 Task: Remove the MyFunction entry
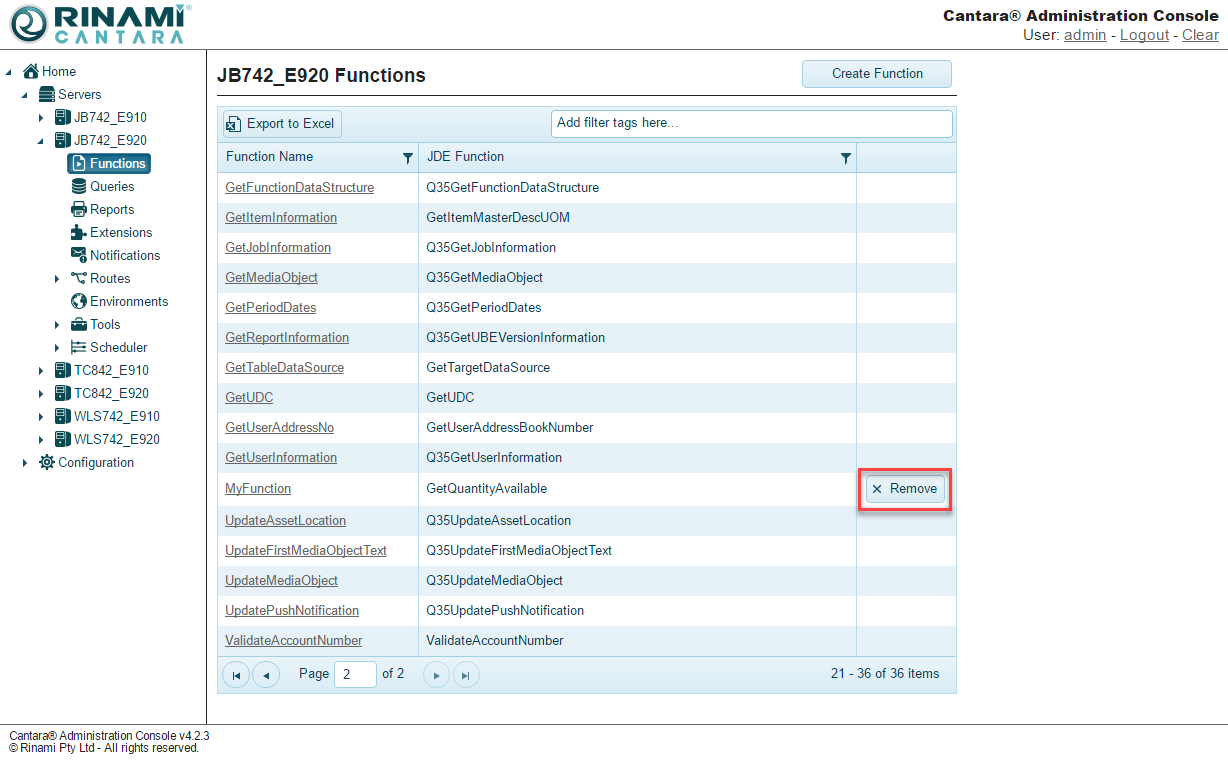904,489
